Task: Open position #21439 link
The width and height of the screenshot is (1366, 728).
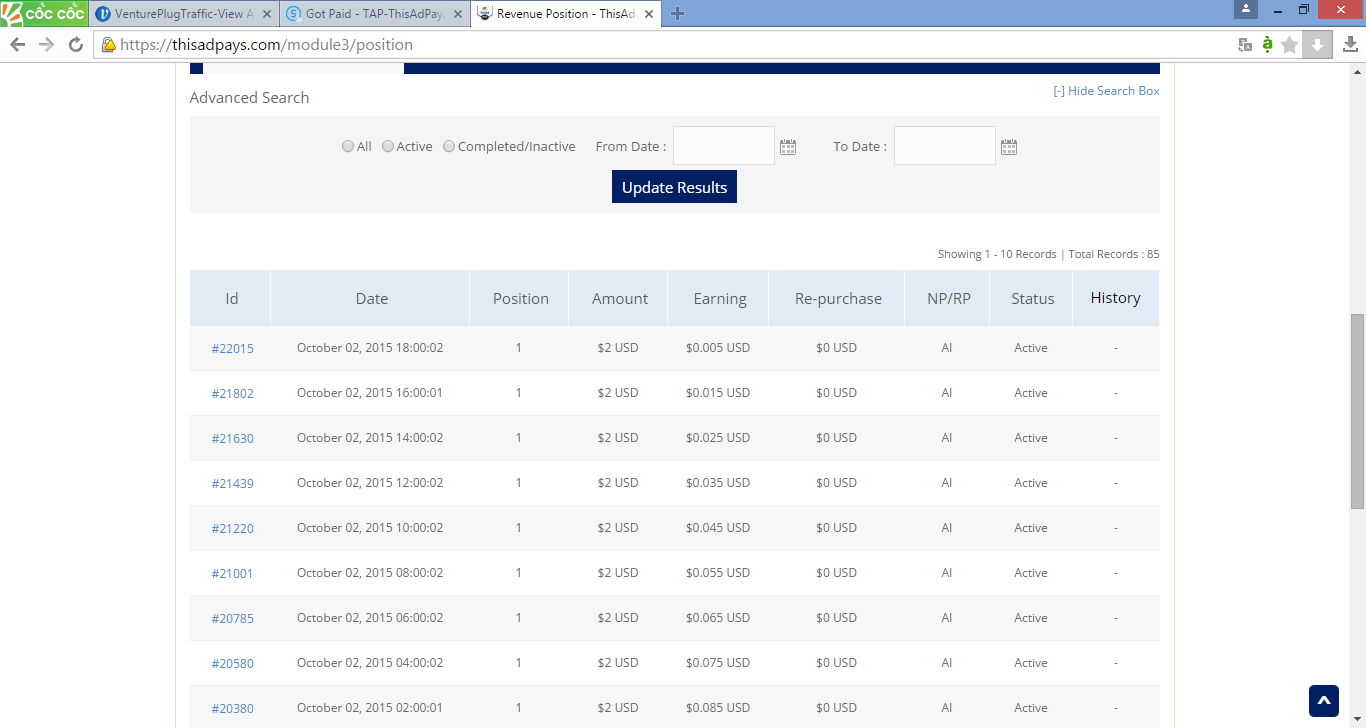Action: click(x=233, y=484)
